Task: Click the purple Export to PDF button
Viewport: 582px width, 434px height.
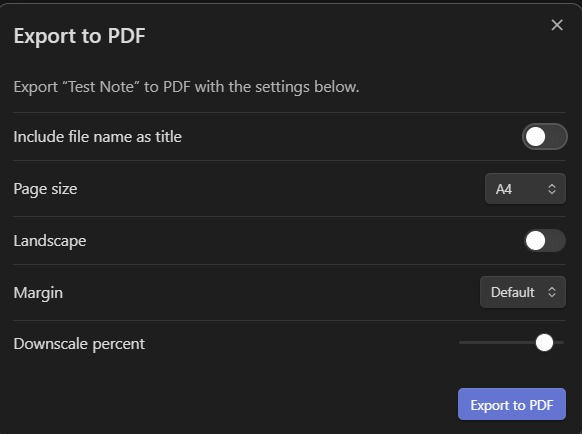Action: point(512,404)
